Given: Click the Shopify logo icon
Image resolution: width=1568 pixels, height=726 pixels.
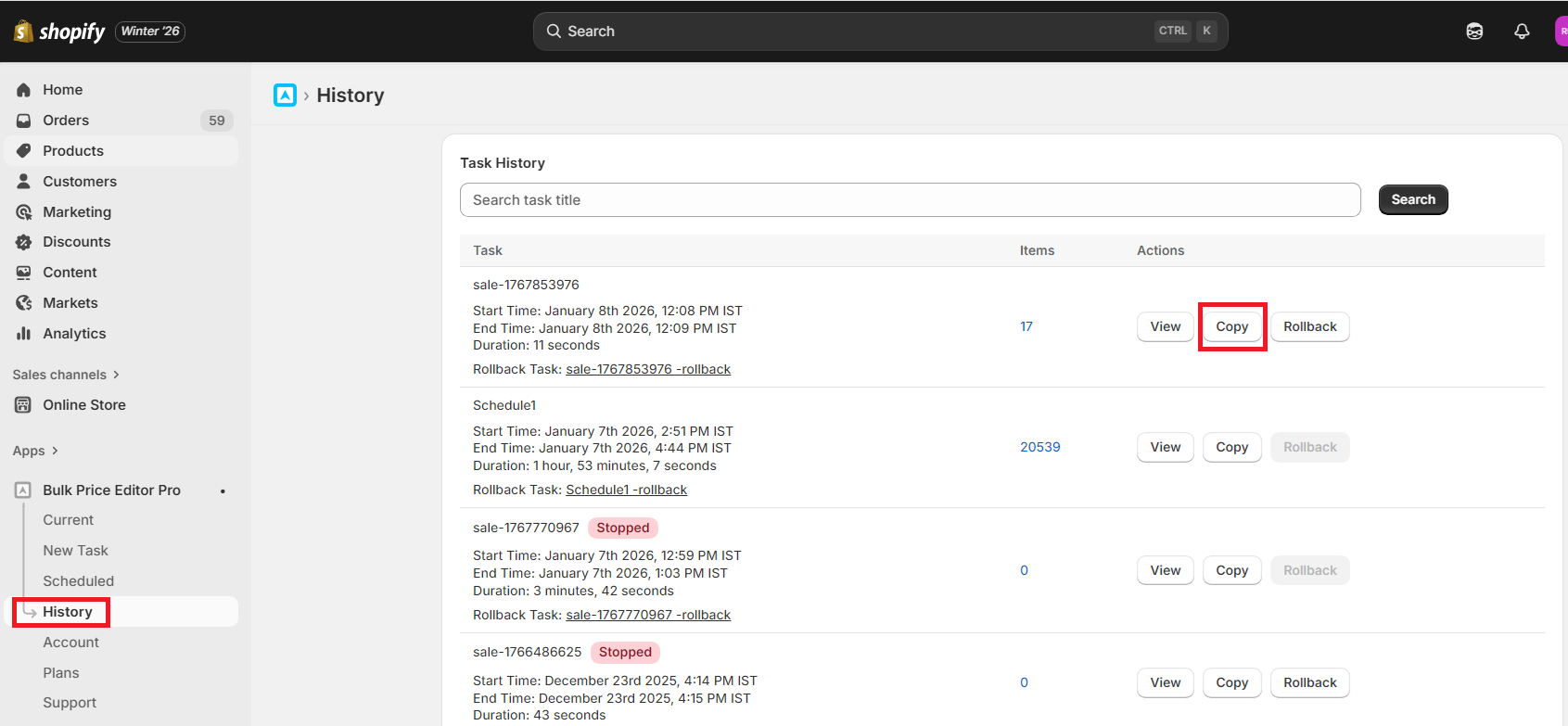Looking at the screenshot, I should (x=23, y=32).
